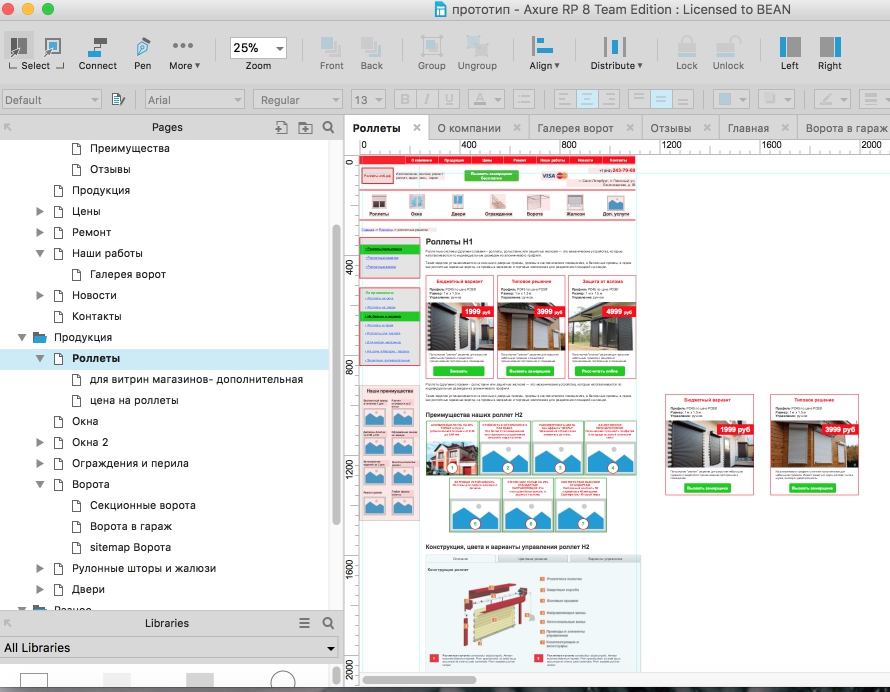Open the Regular font weight dropdown

point(298,100)
